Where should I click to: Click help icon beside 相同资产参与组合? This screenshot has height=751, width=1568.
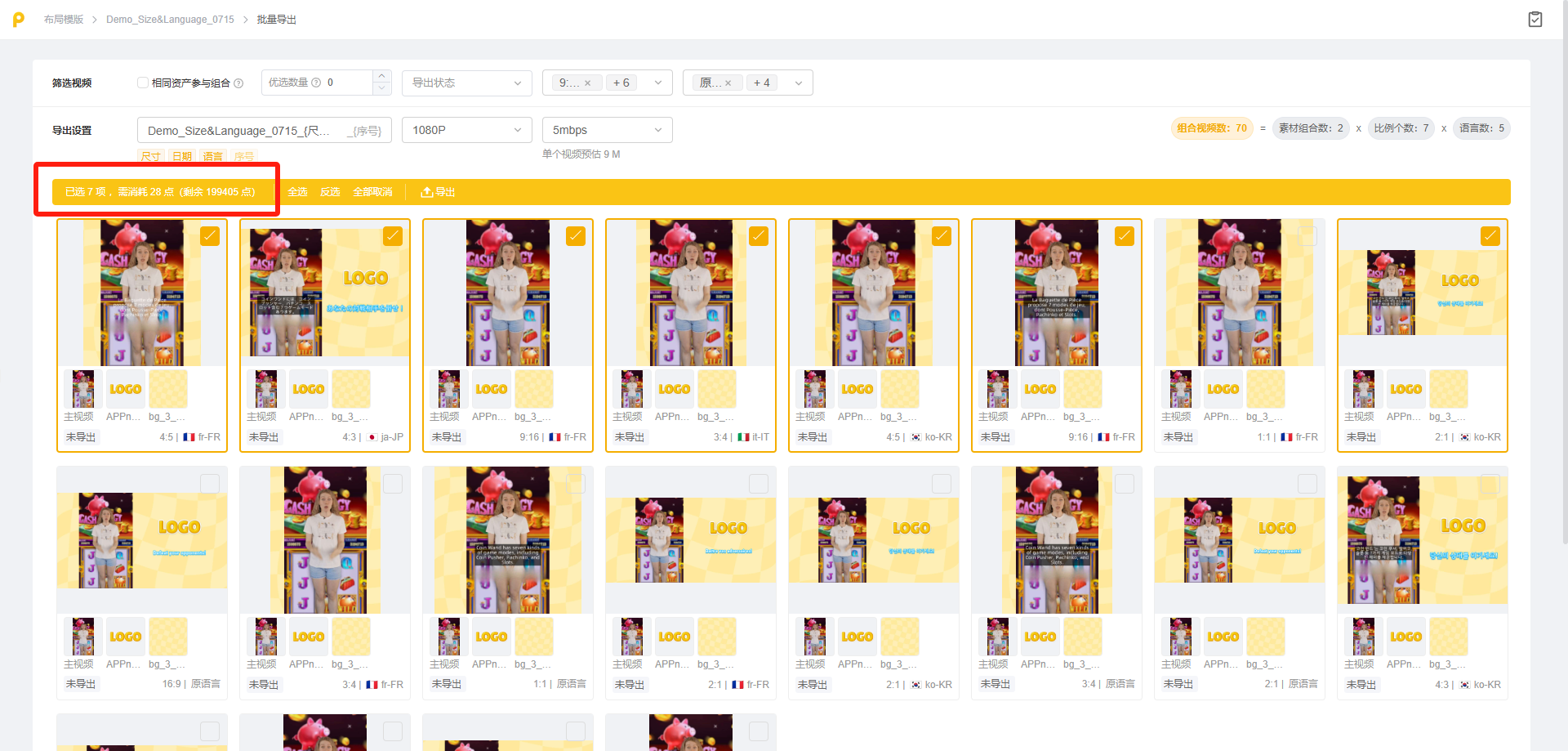[238, 83]
